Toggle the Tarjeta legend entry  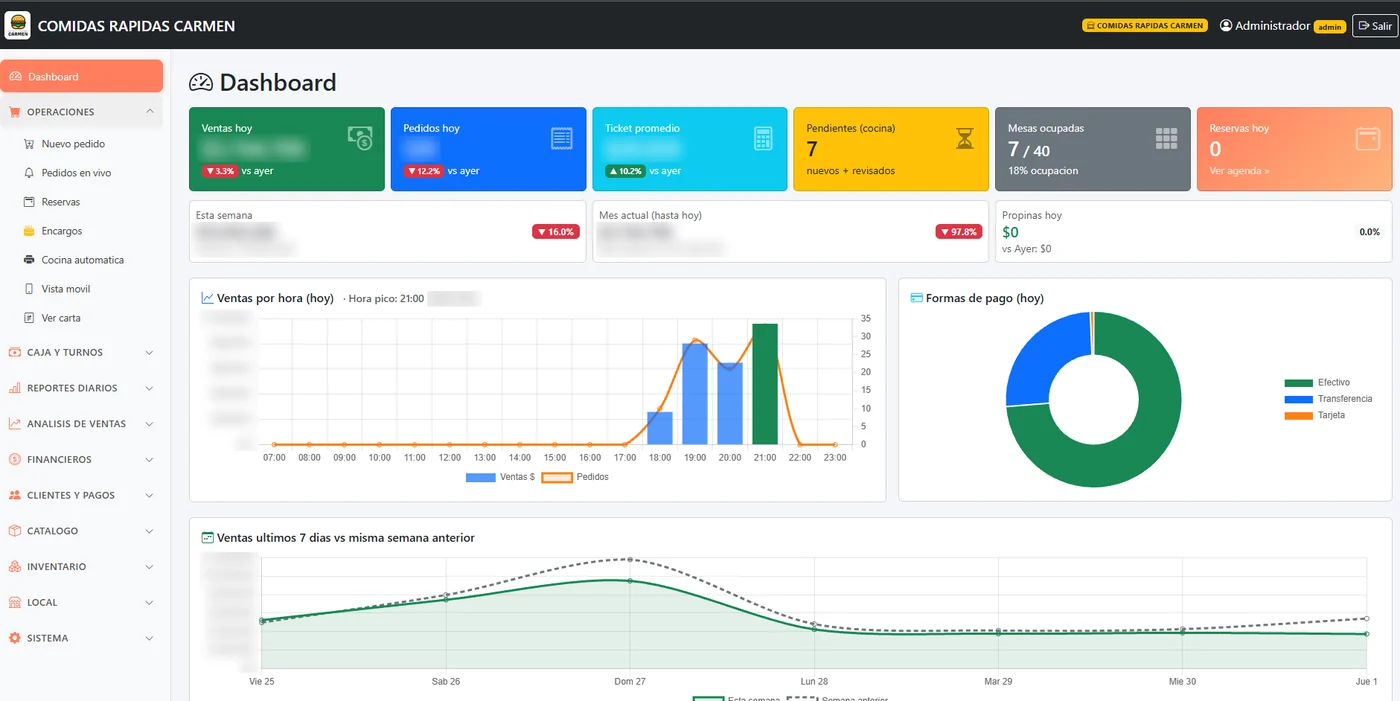1315,415
